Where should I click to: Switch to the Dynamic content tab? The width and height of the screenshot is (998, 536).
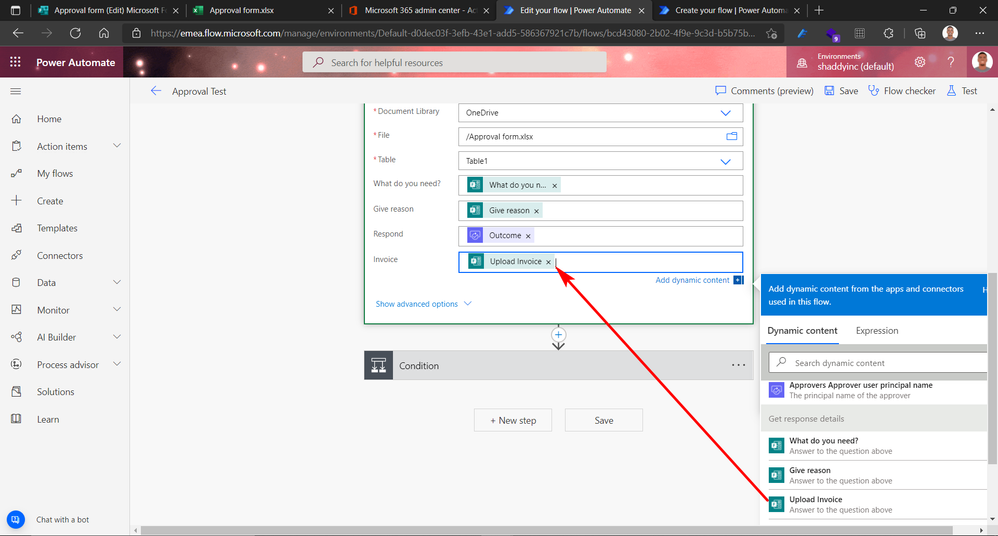802,331
